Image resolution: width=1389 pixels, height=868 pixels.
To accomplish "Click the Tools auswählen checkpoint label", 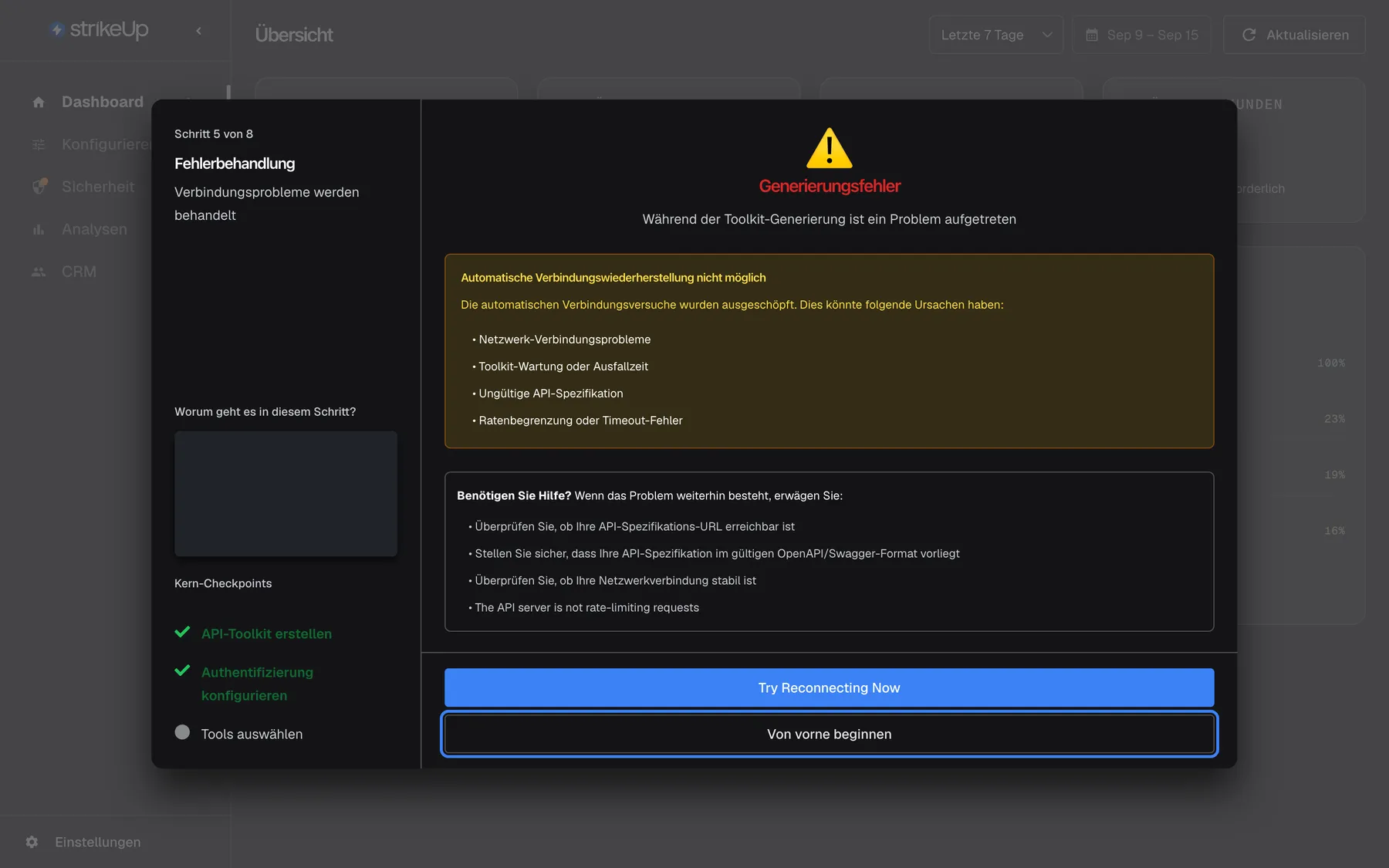I will click(x=252, y=734).
